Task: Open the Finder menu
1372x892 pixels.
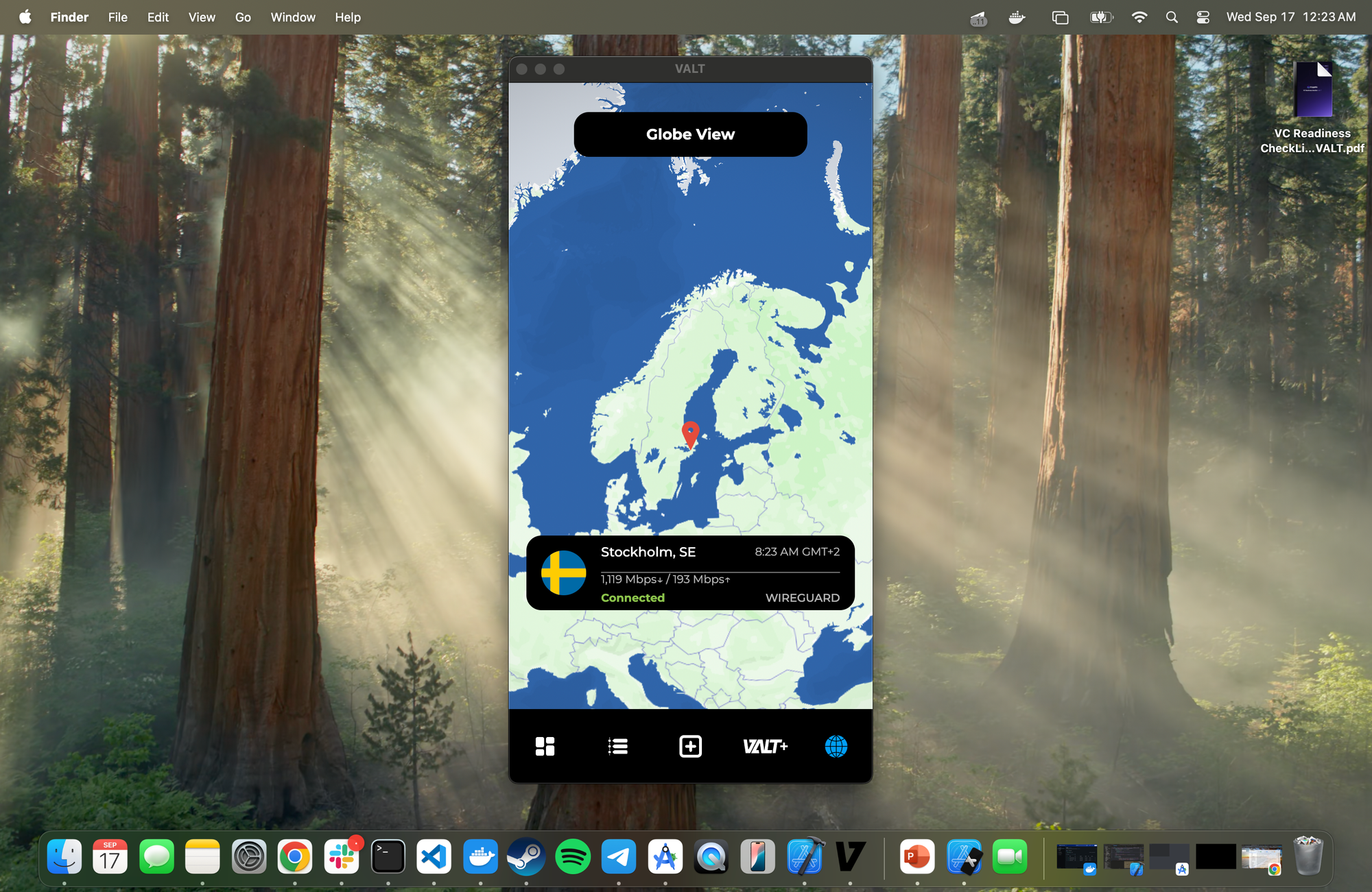Action: pyautogui.click(x=69, y=17)
